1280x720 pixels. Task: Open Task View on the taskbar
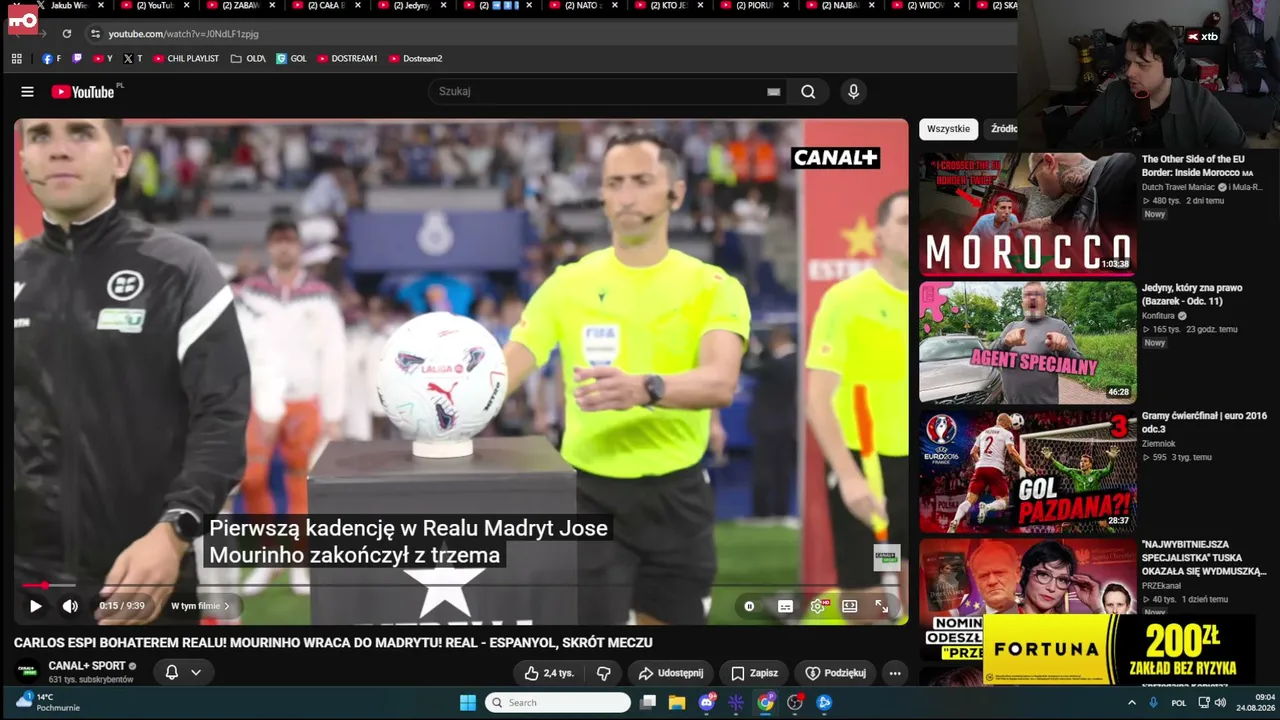coord(648,703)
